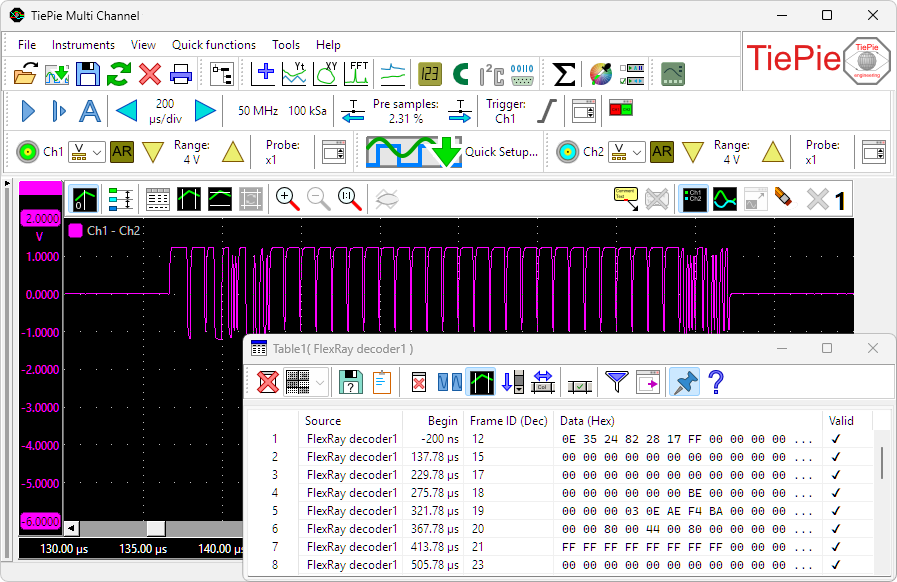Click the green refresh arrows icon

click(118, 74)
